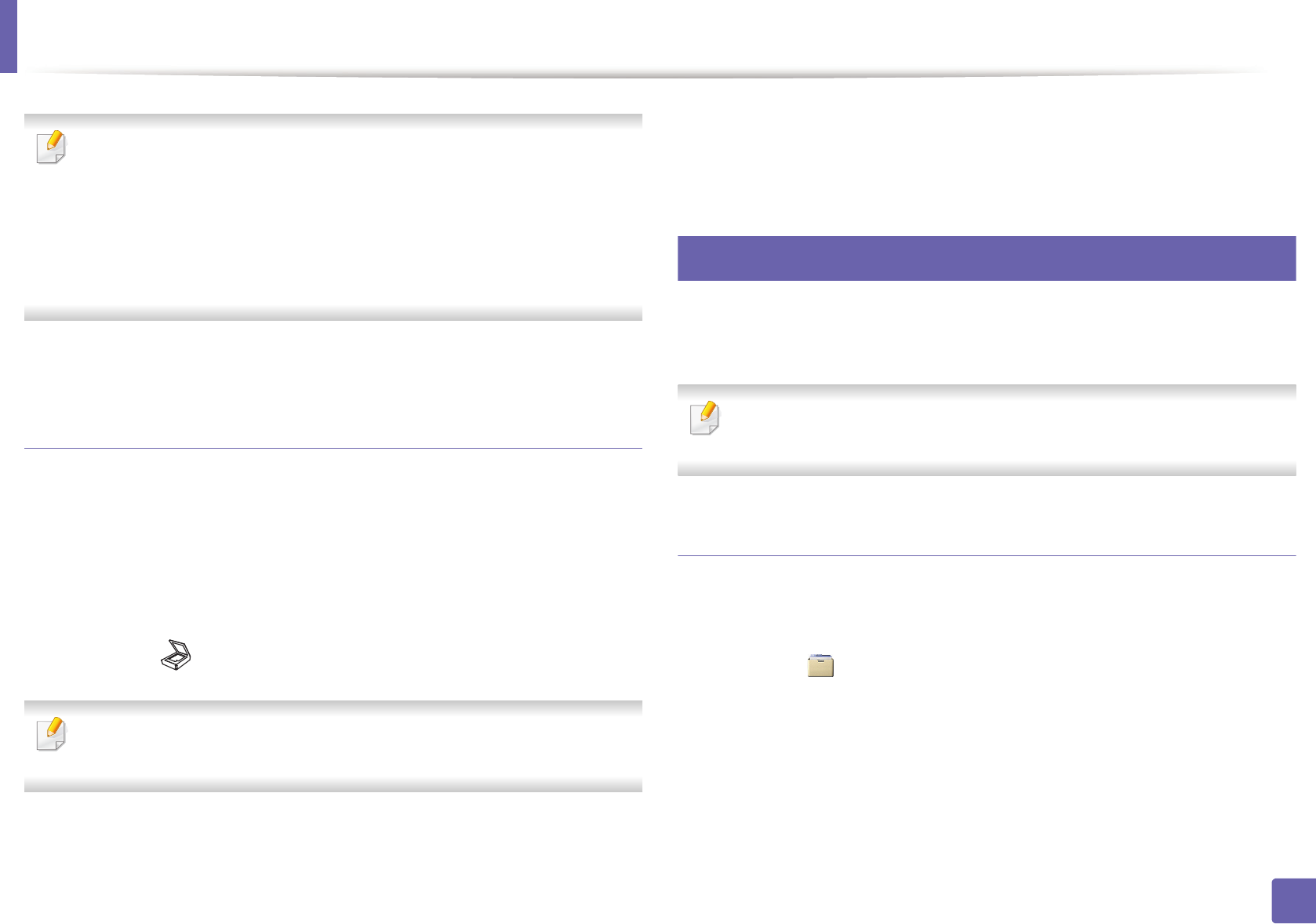Click the top gray border of the lower-left note box

point(333,708)
